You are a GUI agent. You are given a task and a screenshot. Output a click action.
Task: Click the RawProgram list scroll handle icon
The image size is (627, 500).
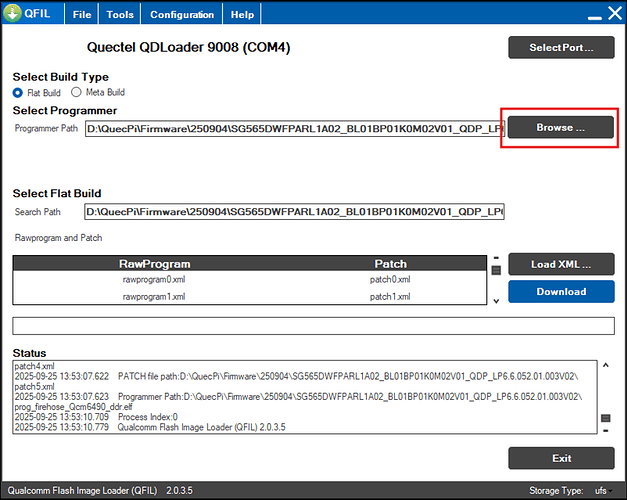496,270
